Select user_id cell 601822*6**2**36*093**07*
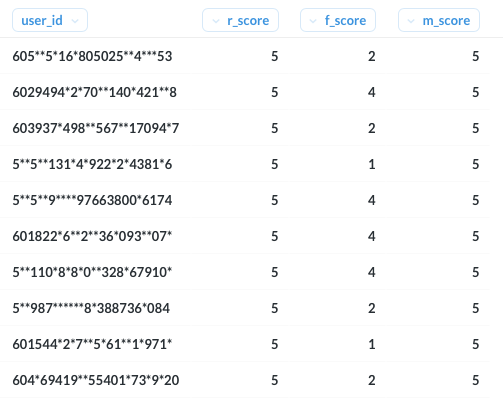The width and height of the screenshot is (503, 403). 92,236
